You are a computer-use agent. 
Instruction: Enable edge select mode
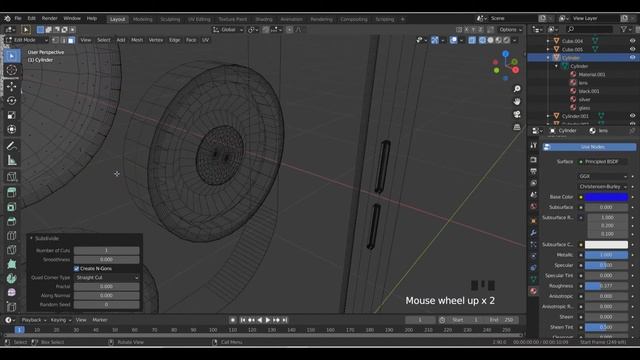coord(64,40)
